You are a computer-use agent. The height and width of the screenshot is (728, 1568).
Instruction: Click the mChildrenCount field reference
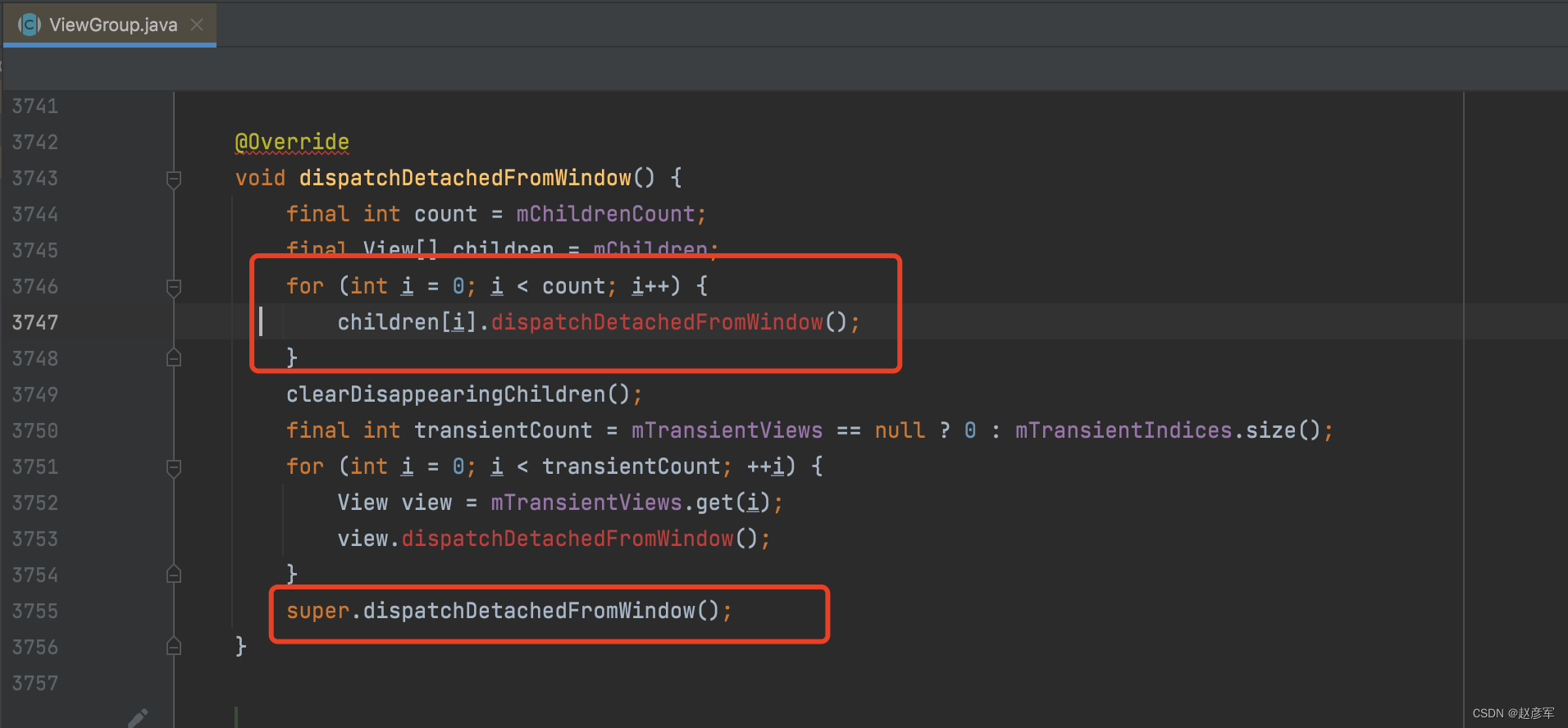605,215
